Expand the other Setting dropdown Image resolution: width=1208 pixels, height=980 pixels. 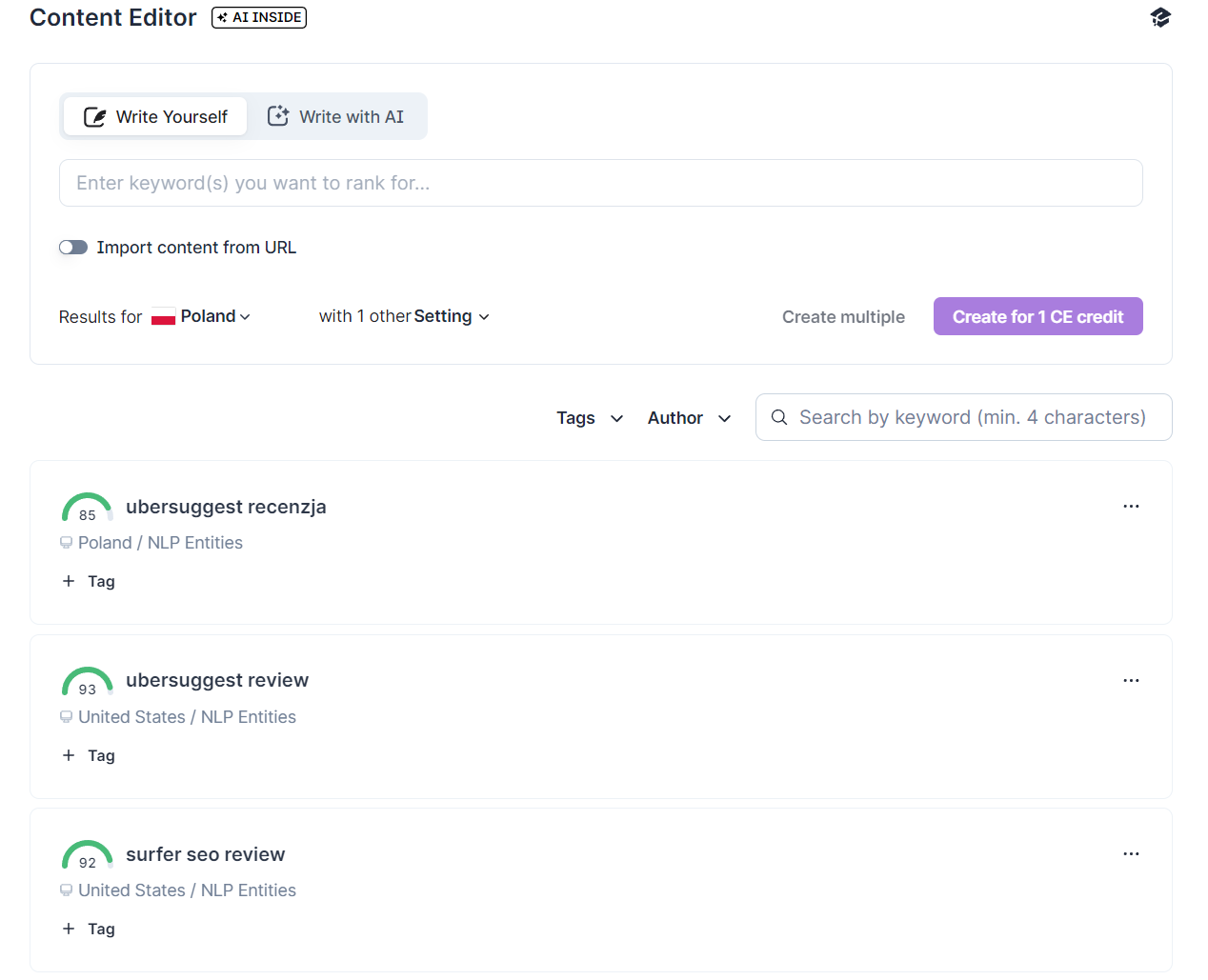(x=404, y=316)
